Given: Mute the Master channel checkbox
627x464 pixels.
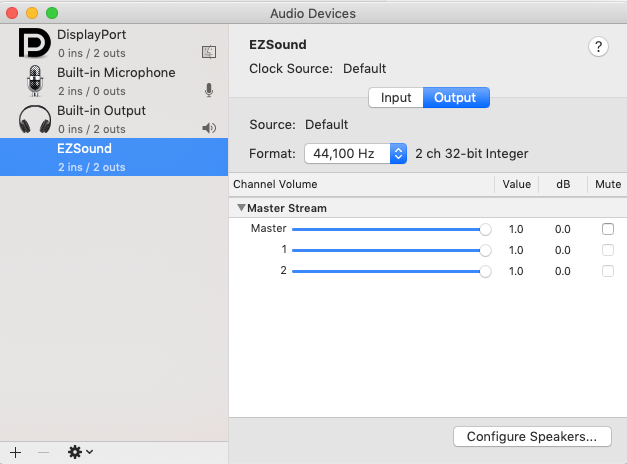Looking at the screenshot, I should pyautogui.click(x=608, y=229).
